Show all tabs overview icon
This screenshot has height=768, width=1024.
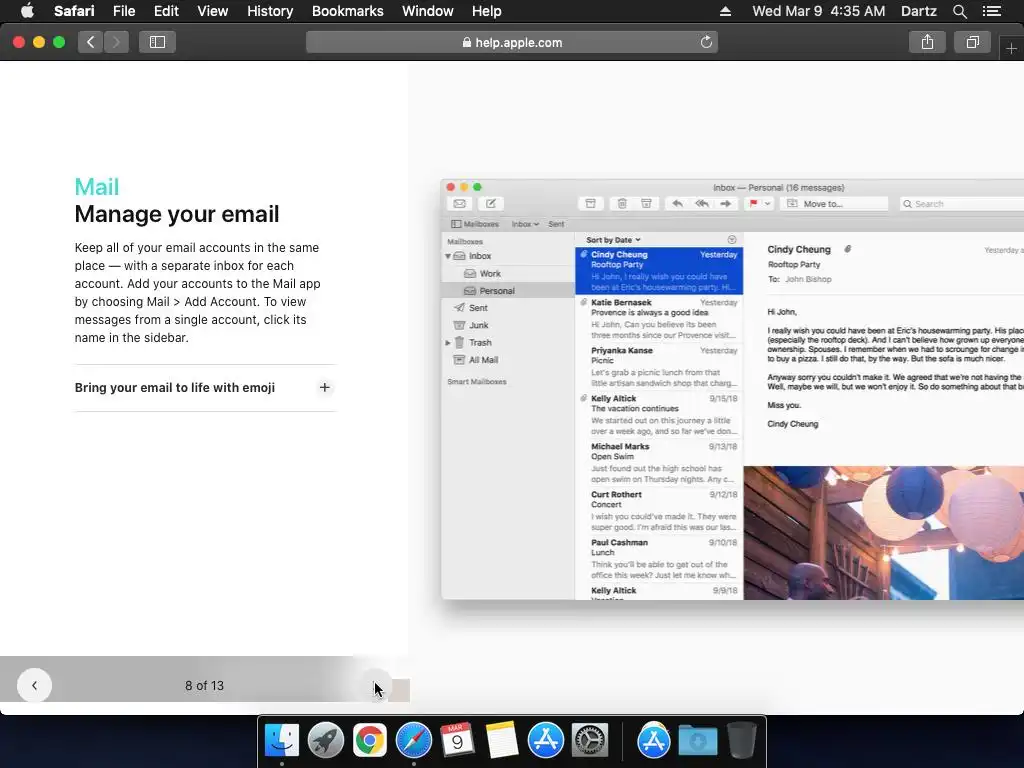[972, 42]
